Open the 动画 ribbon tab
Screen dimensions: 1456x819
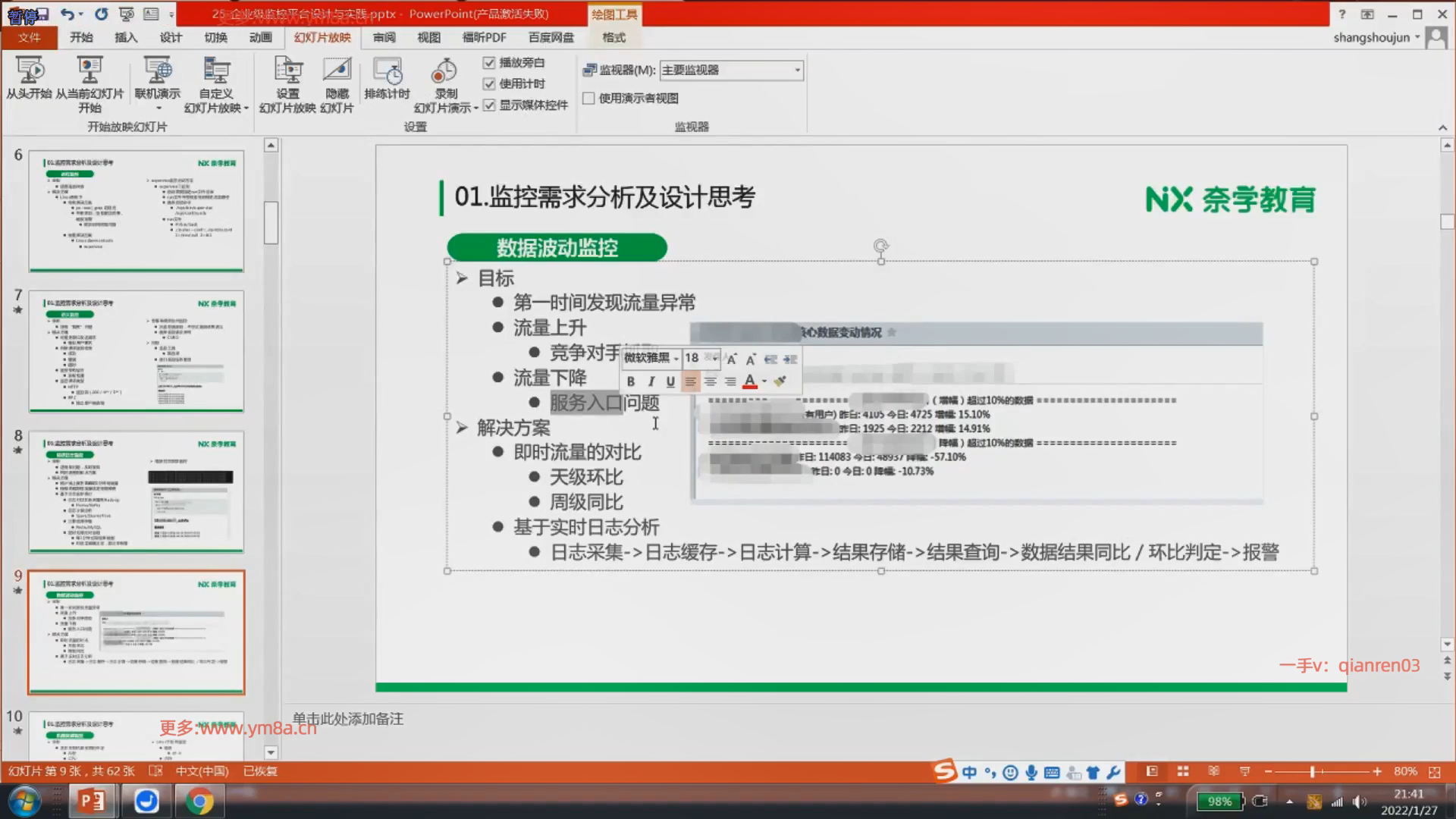[260, 37]
